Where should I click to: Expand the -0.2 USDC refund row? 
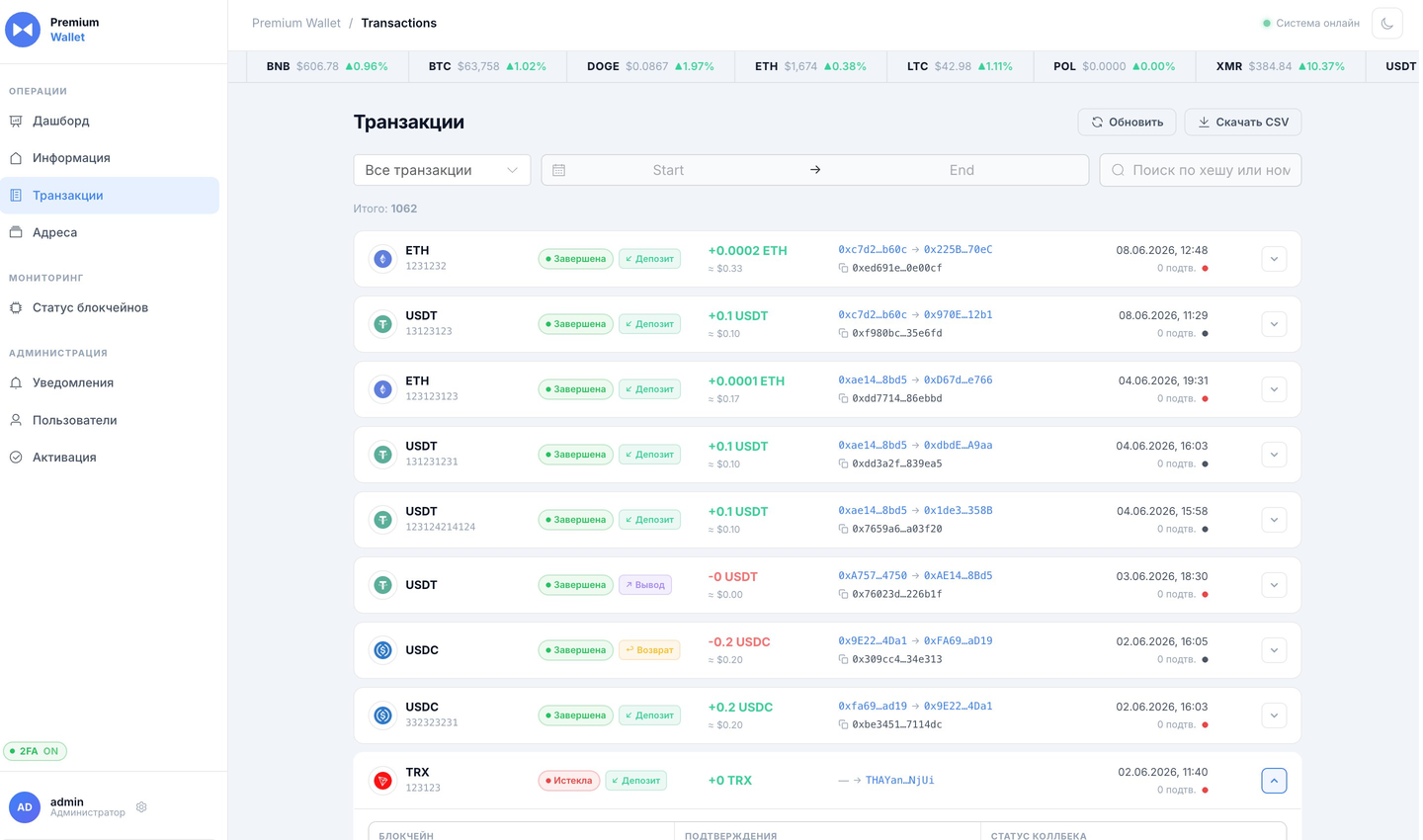tap(1274, 650)
